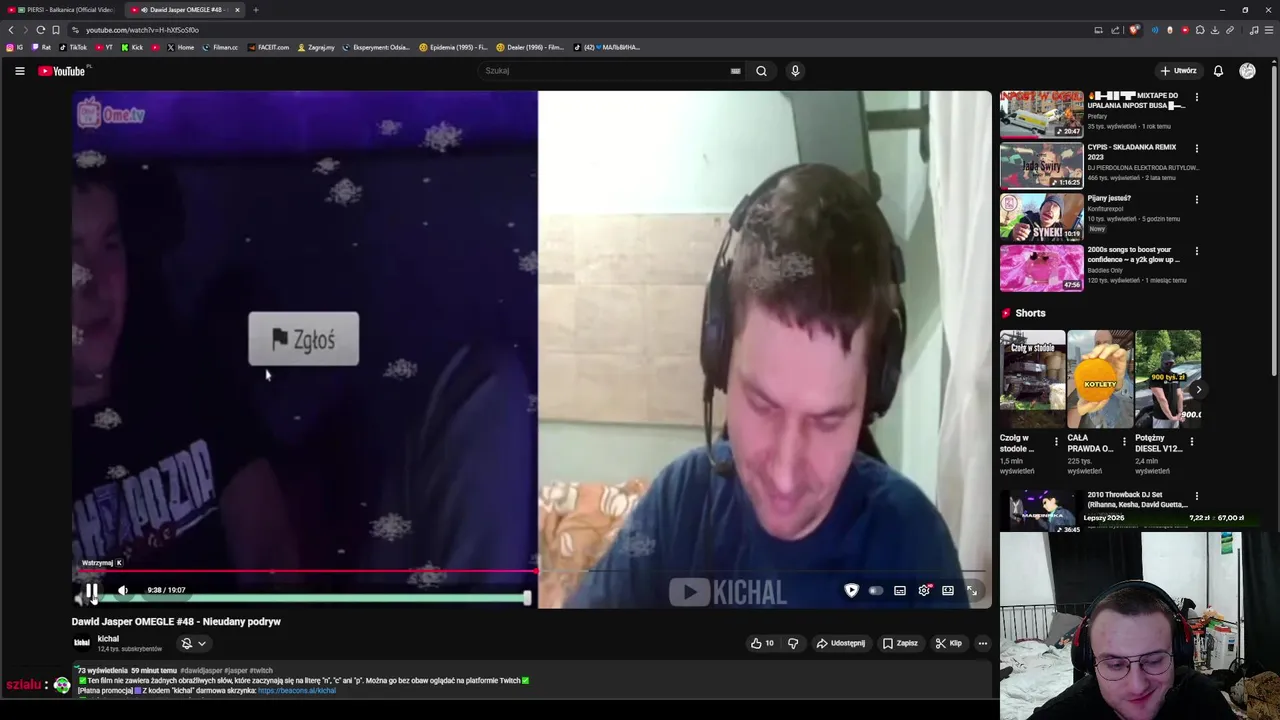Open the CAŁA PRAWDA O KOTLETY short
The height and width of the screenshot is (720, 1280).
point(1100,379)
